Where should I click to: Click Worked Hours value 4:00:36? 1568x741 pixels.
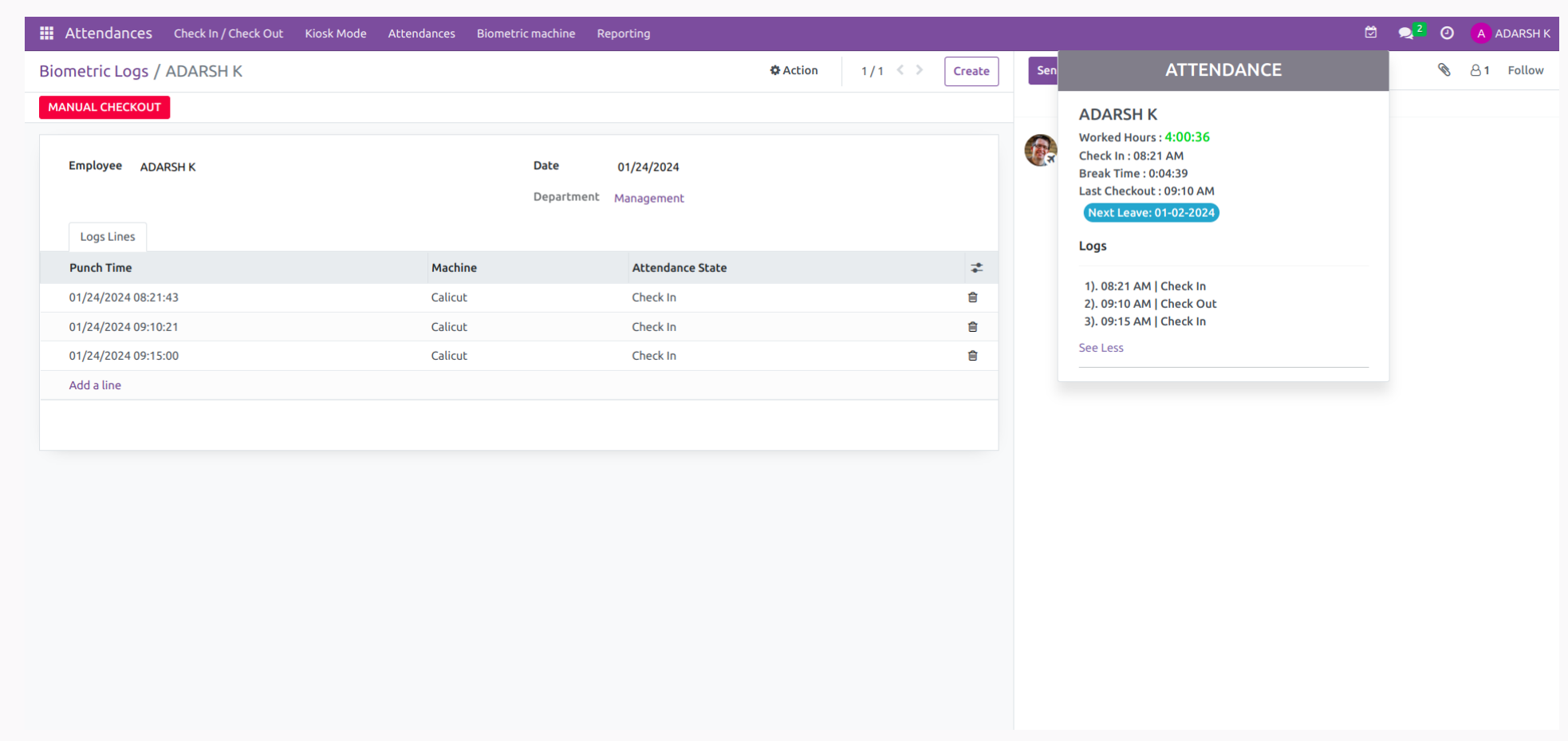(x=1187, y=137)
